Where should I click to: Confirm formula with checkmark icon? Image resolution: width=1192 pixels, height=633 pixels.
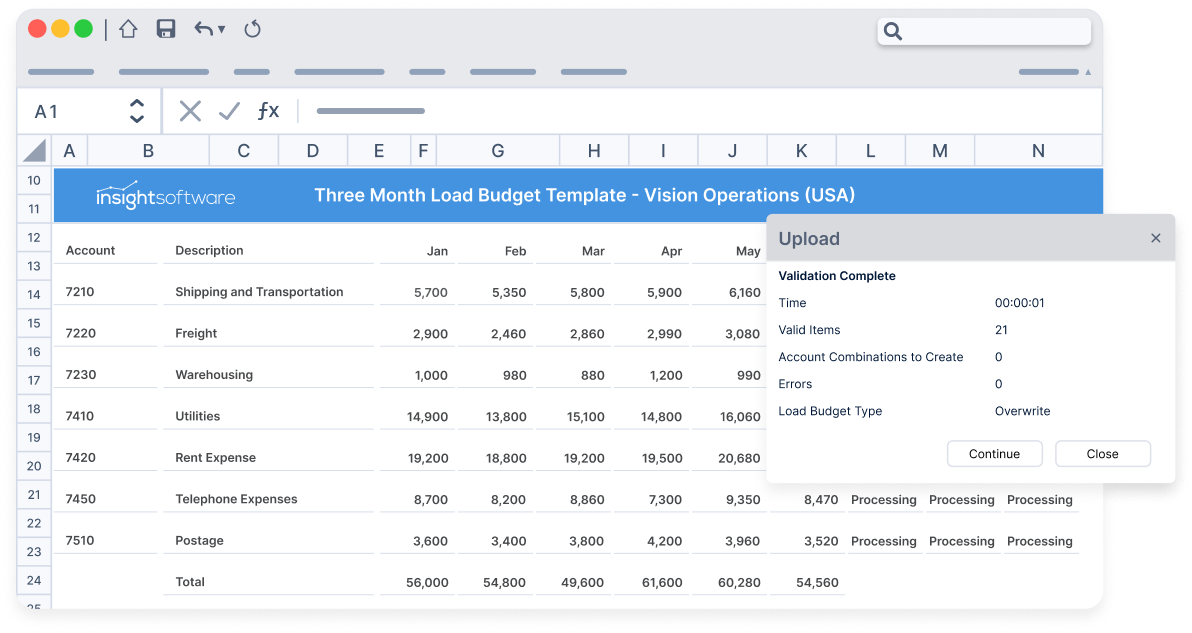point(229,111)
